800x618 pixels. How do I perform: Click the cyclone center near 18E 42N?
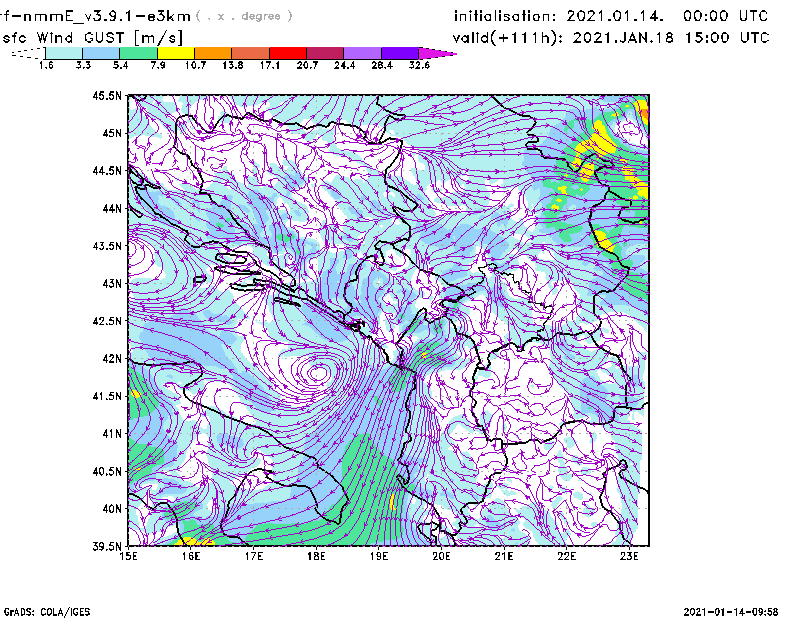point(318,374)
